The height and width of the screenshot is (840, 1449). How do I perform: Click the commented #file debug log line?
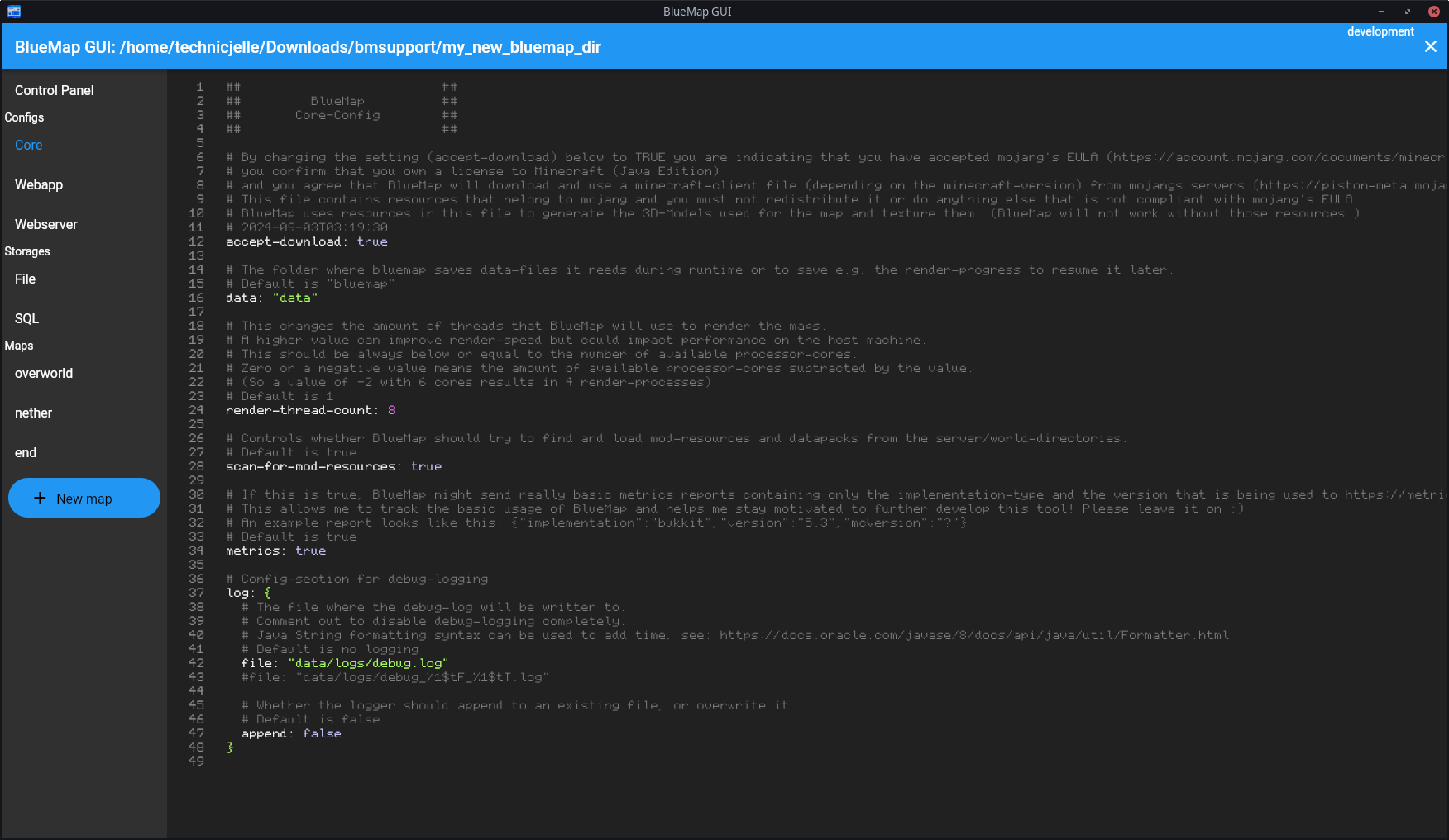395,677
